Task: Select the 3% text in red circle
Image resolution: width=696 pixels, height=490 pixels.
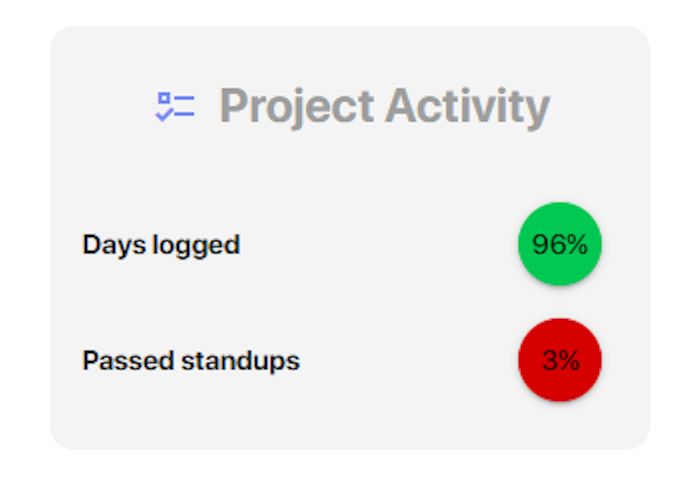Action: coord(561,360)
